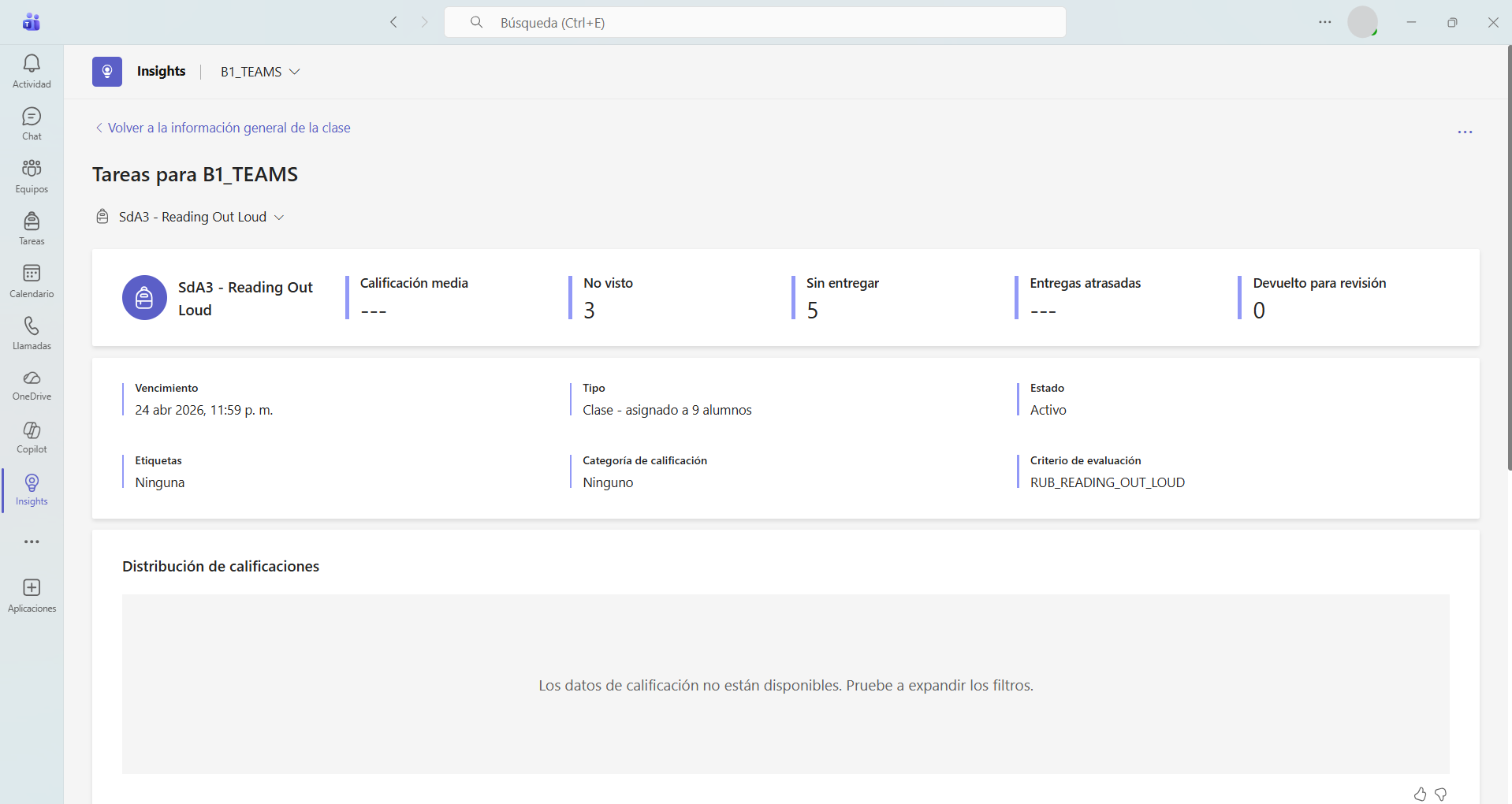Open the profile avatar menu
Image resolution: width=1512 pixels, height=804 pixels.
(x=1363, y=22)
